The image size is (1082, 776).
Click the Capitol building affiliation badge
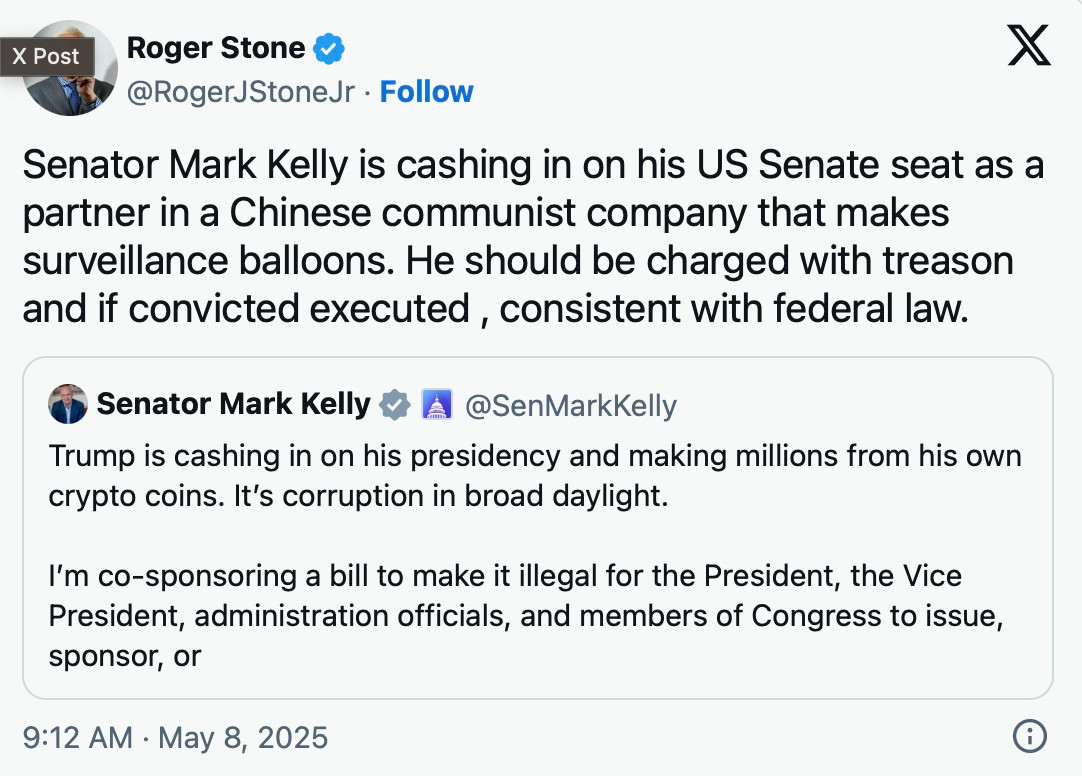coord(436,404)
